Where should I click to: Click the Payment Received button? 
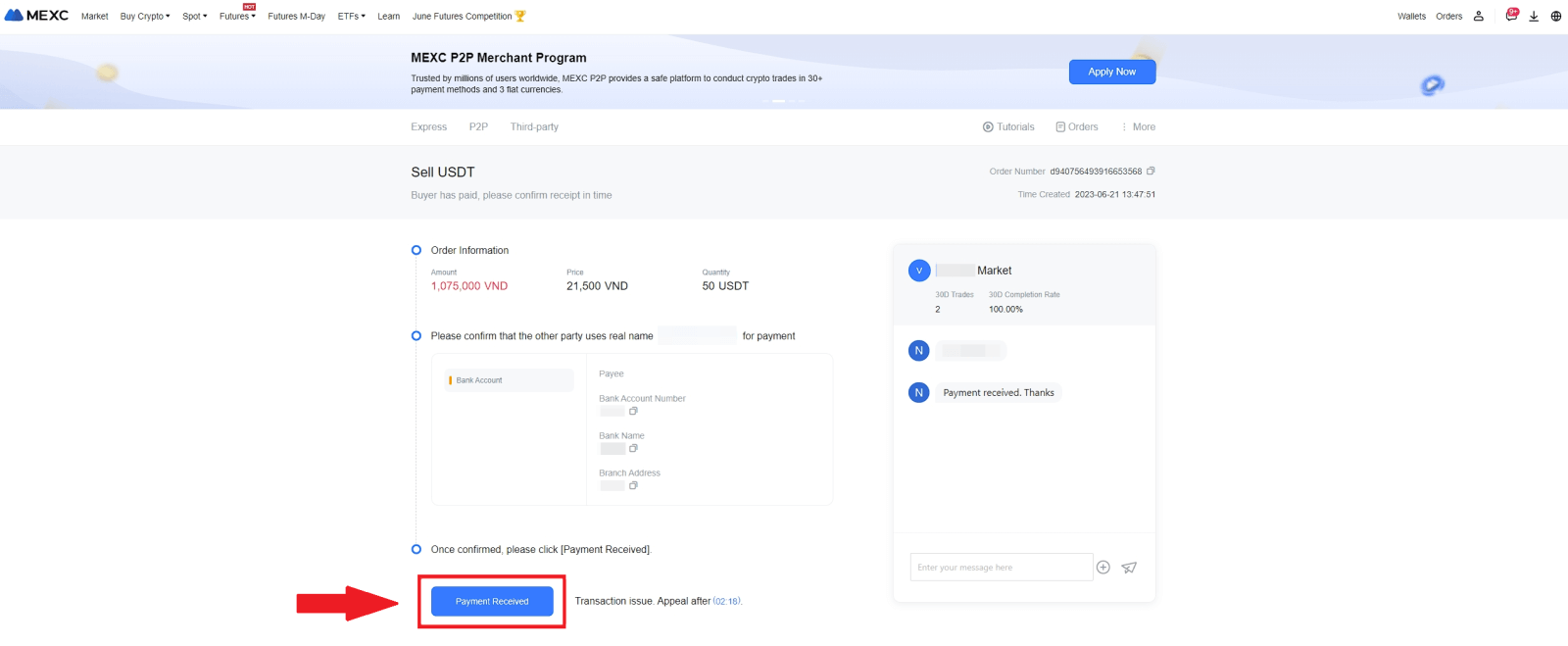[x=492, y=601]
